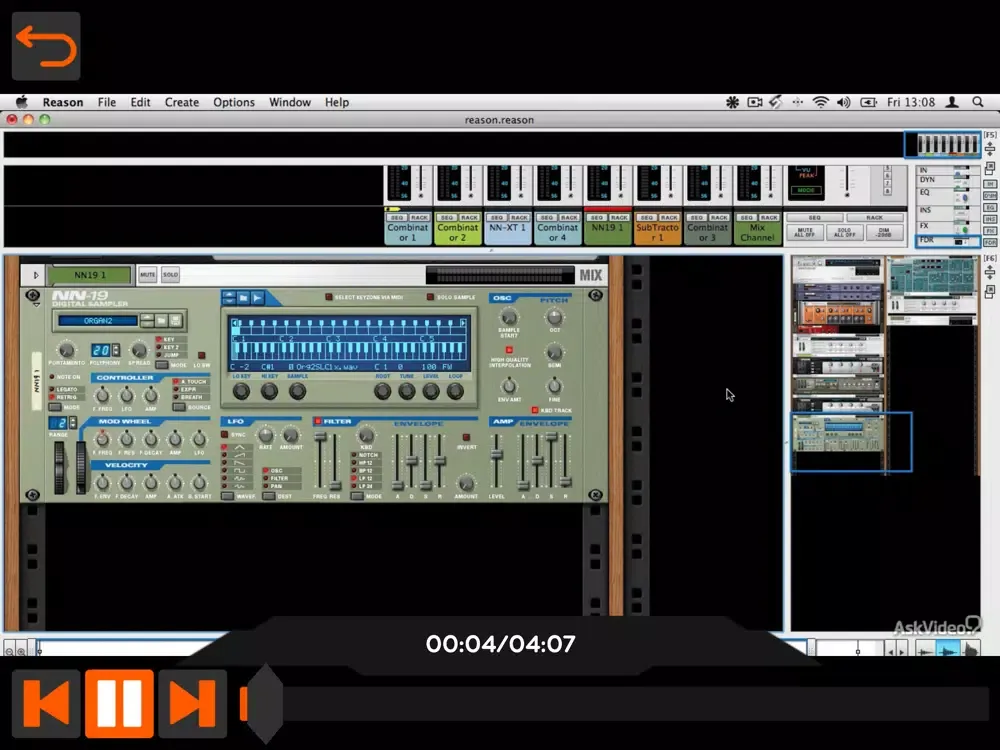Viewport: 1000px width, 750px height.
Task: Click the NN19 1 device name field
Action: point(90,275)
